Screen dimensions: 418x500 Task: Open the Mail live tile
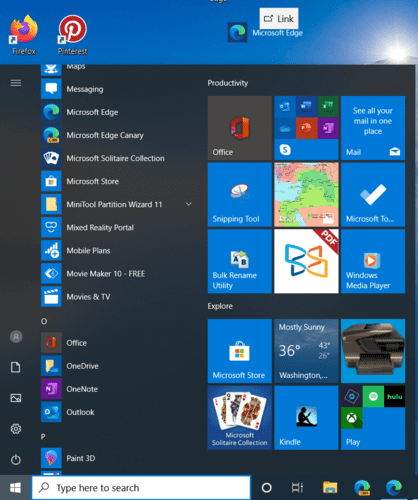click(373, 128)
